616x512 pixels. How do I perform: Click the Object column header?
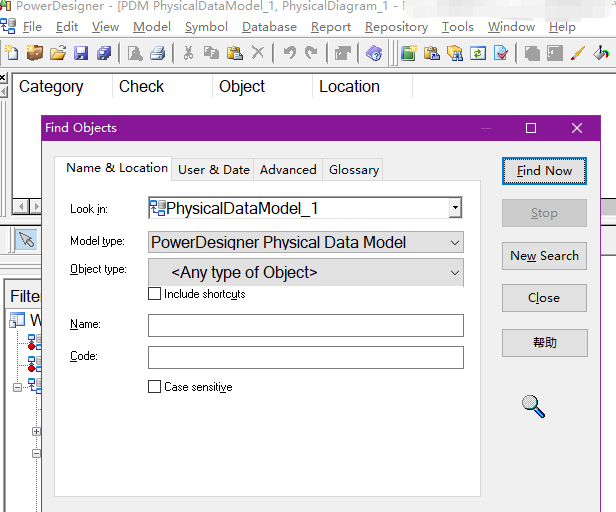pos(262,86)
